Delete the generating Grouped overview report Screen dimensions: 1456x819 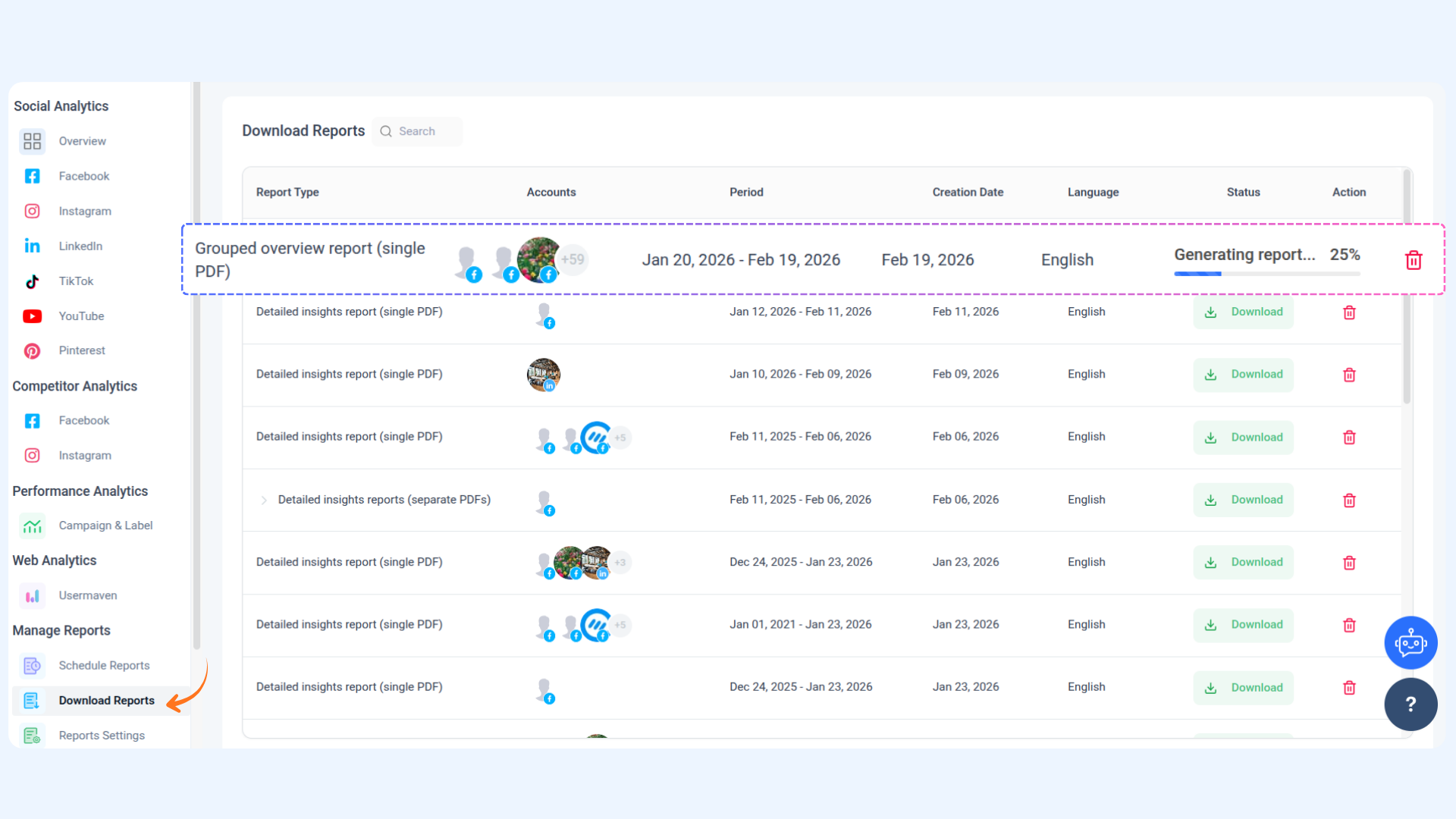pyautogui.click(x=1414, y=260)
